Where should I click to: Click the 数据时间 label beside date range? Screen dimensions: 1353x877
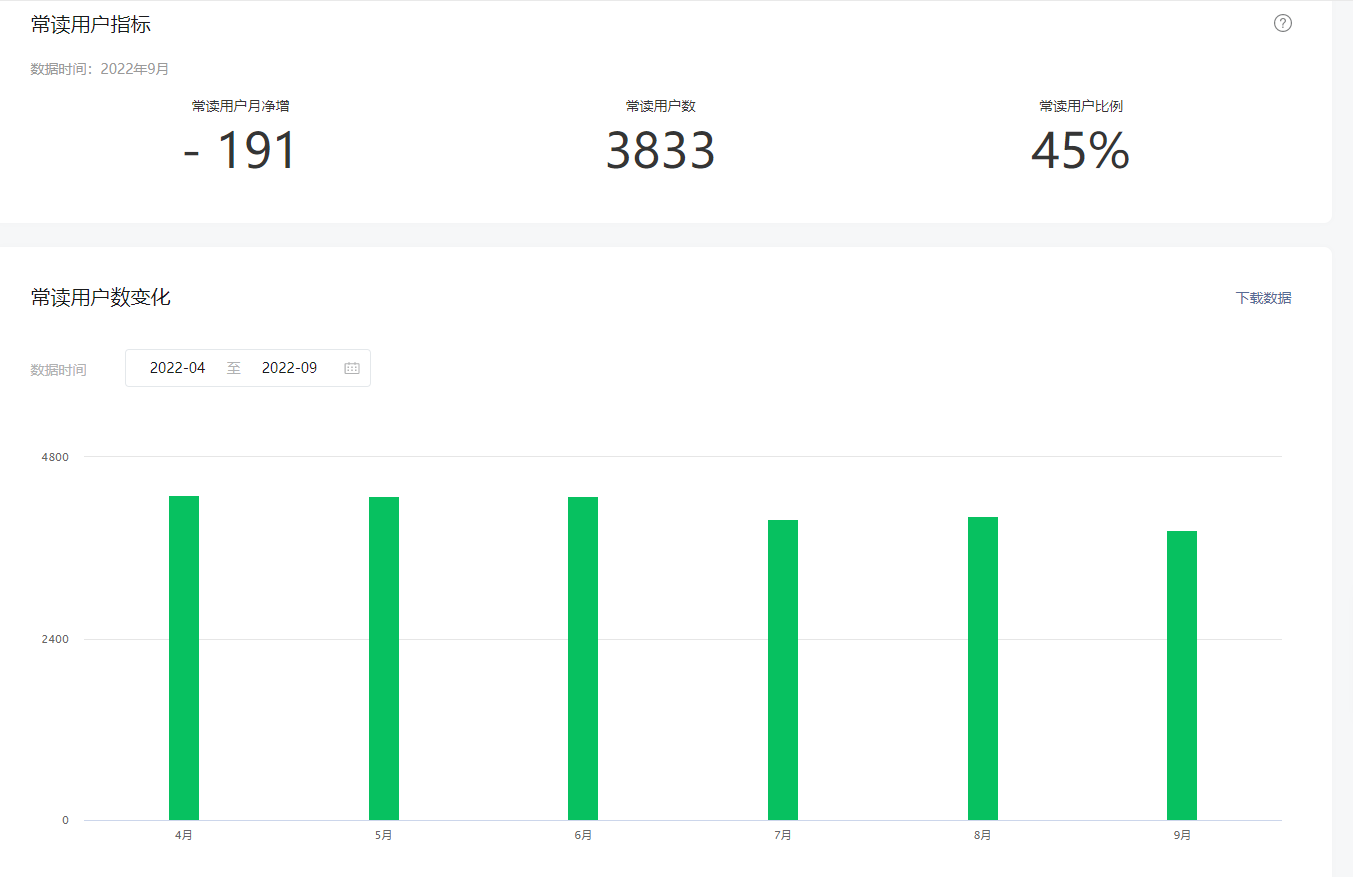[58, 370]
